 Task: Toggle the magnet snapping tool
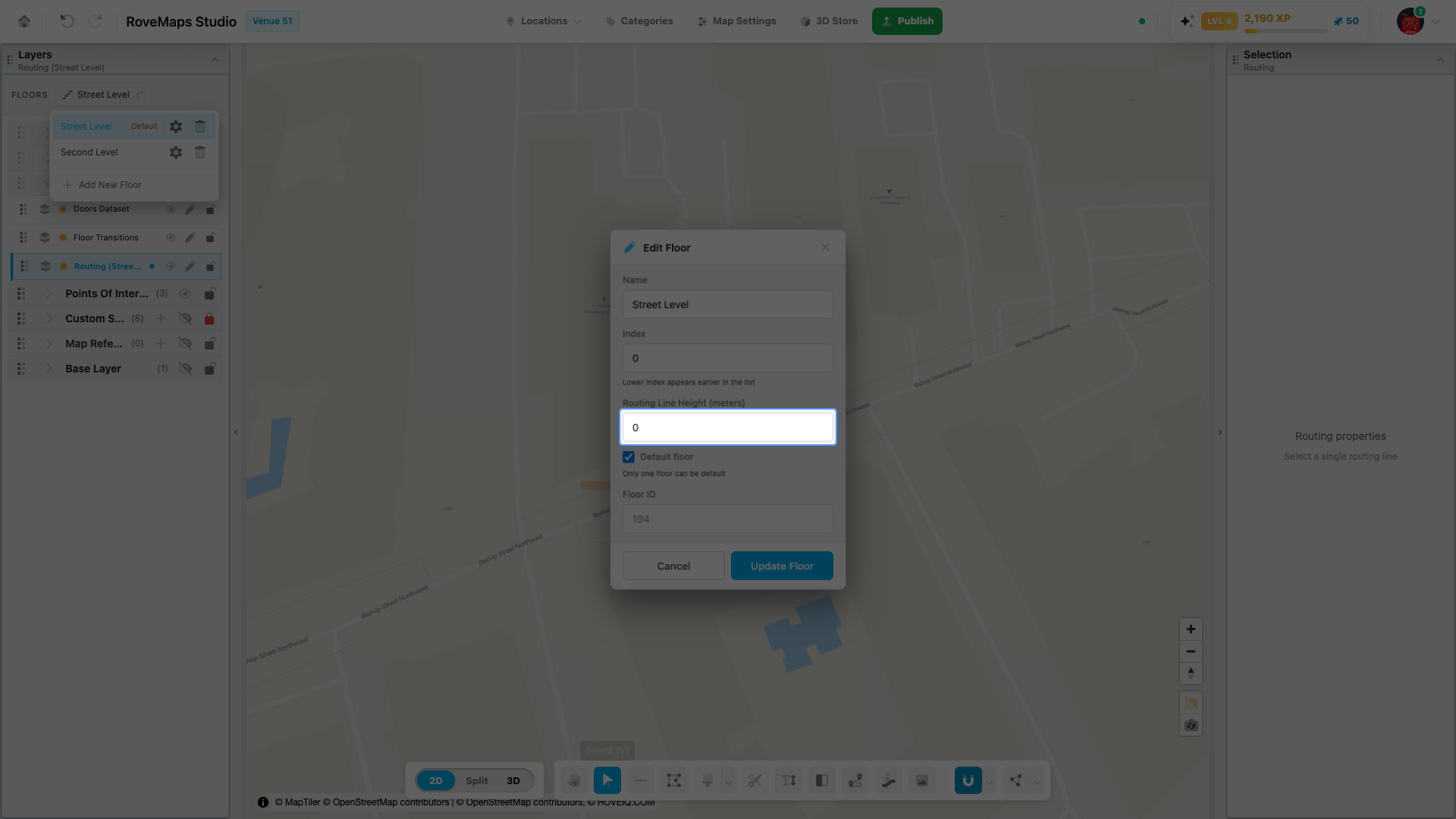tap(968, 780)
